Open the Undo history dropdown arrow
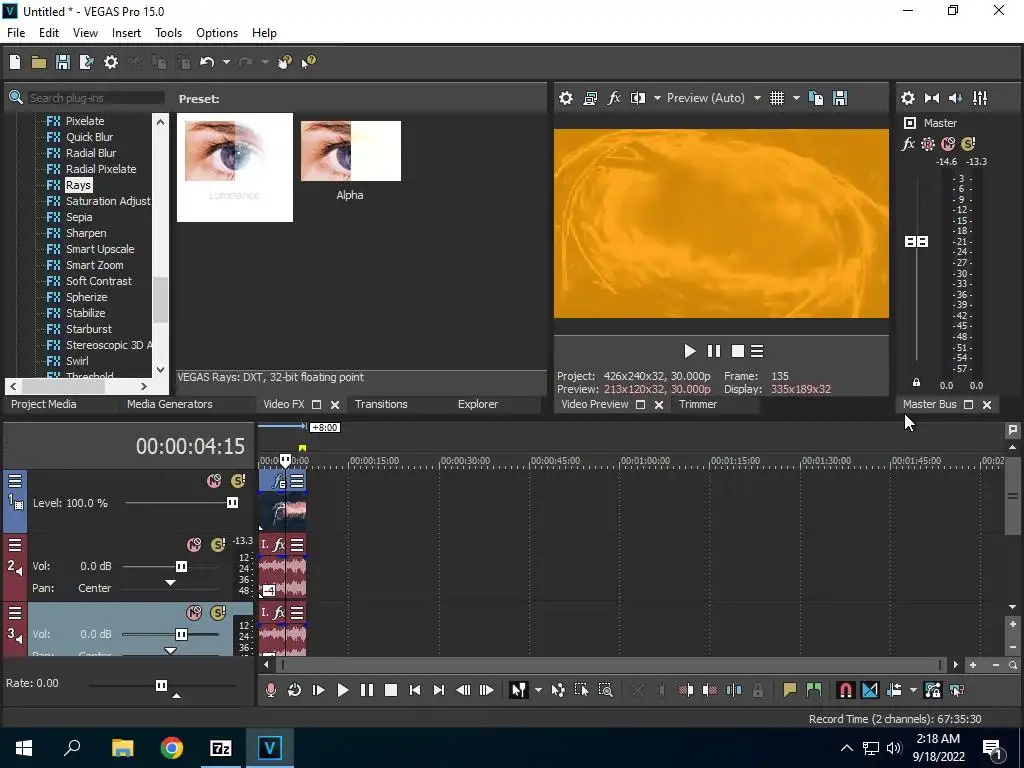1024x768 pixels. (x=226, y=62)
